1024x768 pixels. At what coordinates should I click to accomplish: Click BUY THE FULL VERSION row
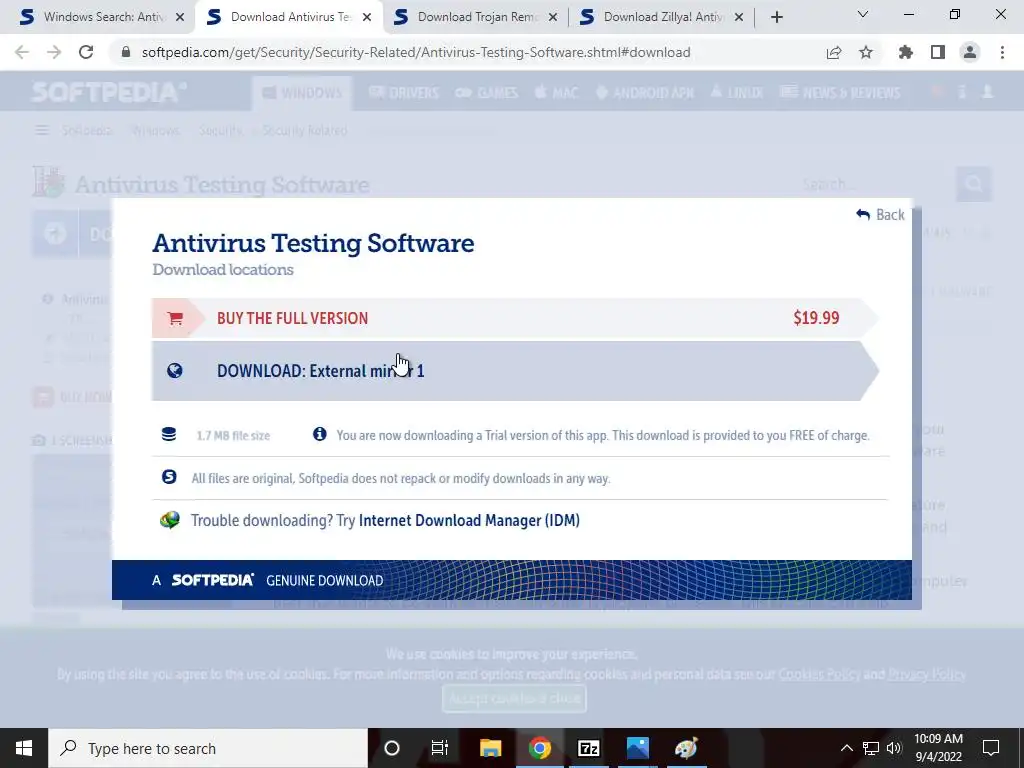tap(515, 318)
